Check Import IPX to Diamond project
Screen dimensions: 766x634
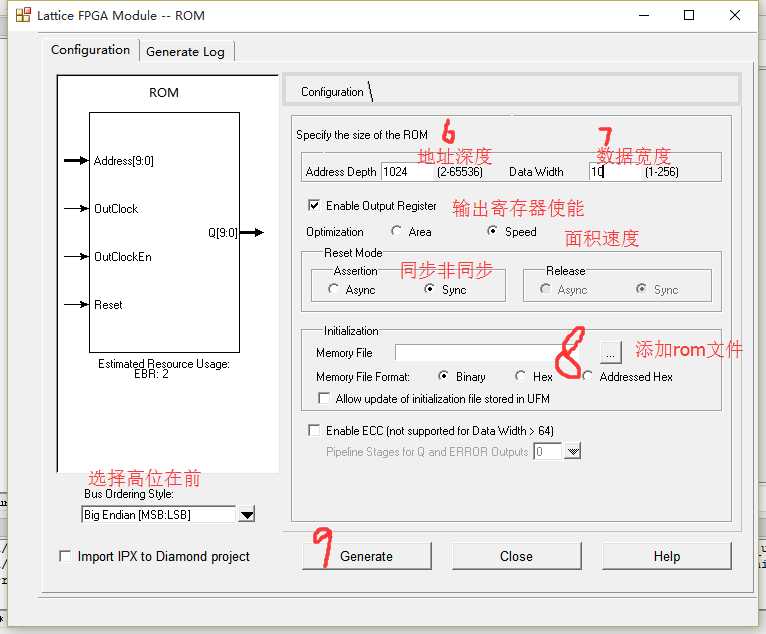pyautogui.click(x=64, y=556)
